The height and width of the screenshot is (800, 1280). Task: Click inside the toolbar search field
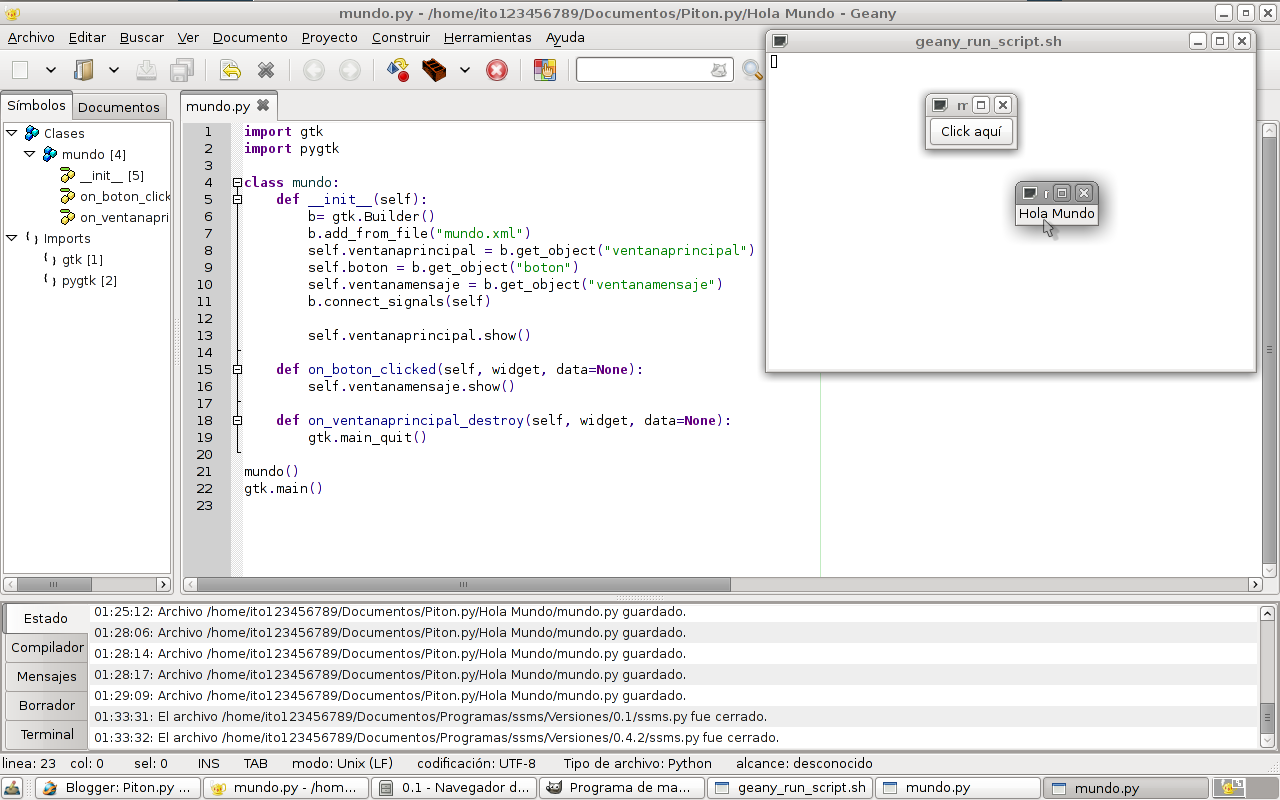(x=643, y=70)
